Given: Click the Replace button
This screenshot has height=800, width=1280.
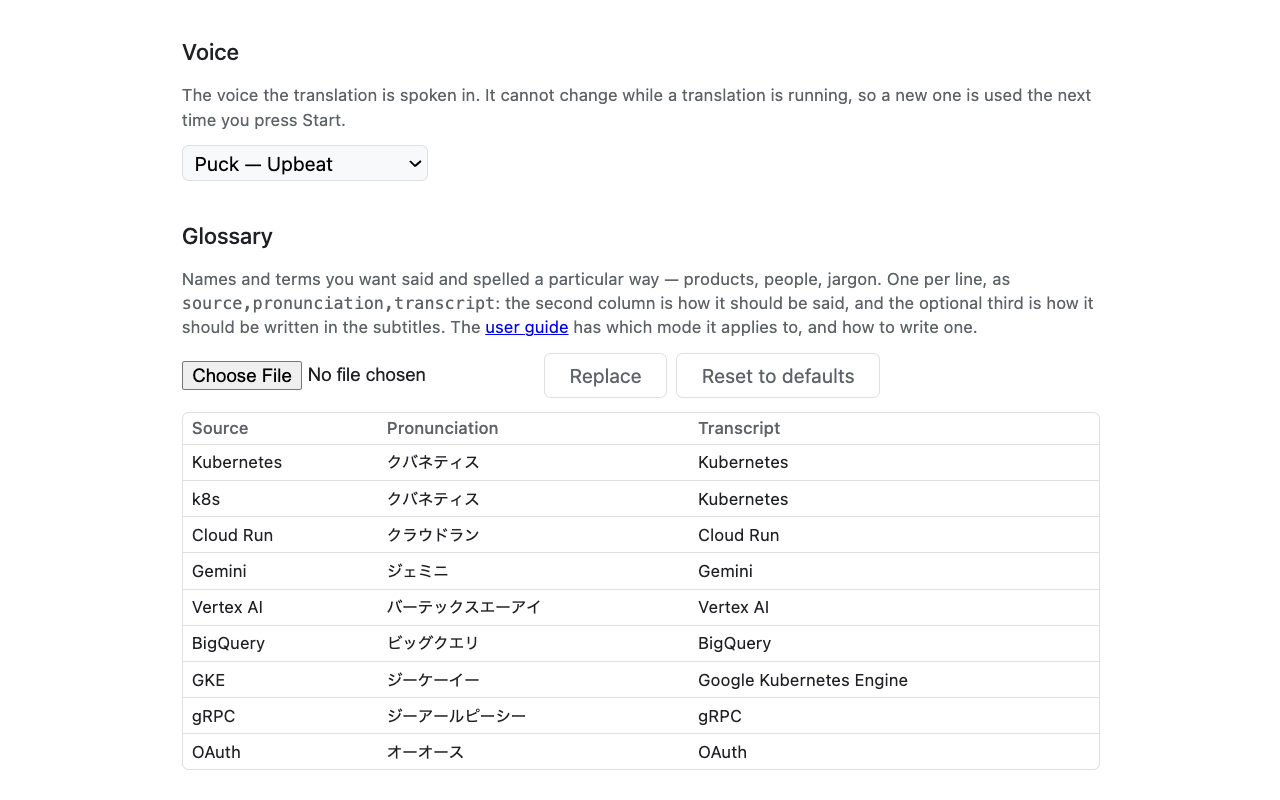Looking at the screenshot, I should [605, 376].
